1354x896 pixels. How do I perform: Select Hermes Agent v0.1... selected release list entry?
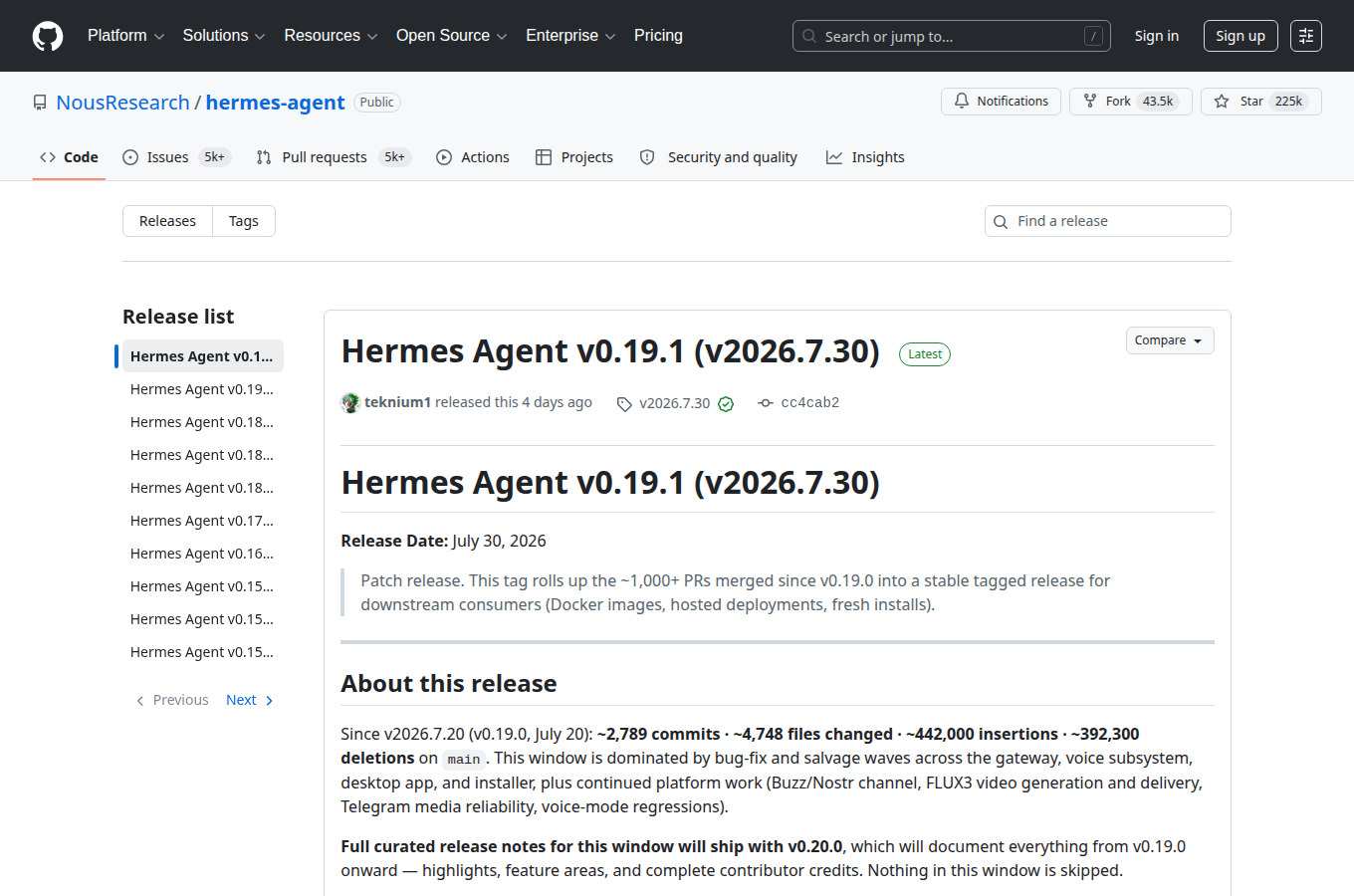click(203, 356)
